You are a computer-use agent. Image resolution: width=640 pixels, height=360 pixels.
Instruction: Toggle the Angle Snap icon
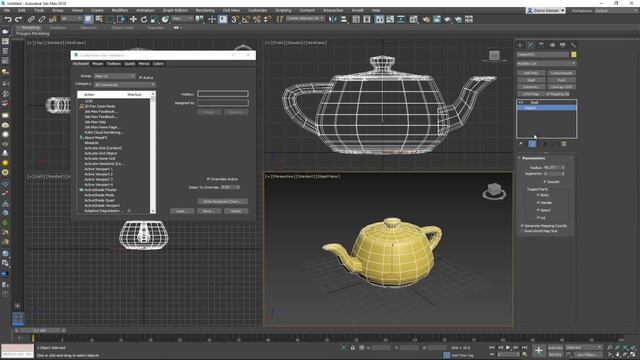click(x=246, y=19)
